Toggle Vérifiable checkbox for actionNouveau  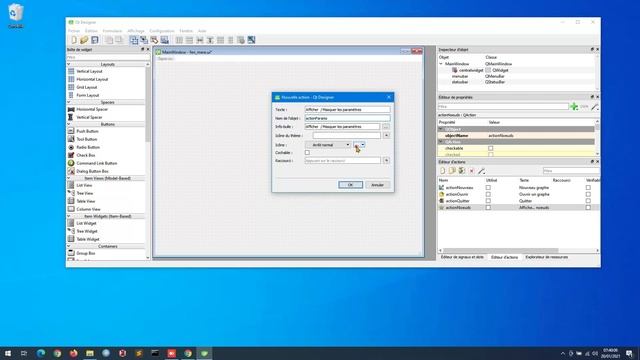(x=588, y=188)
